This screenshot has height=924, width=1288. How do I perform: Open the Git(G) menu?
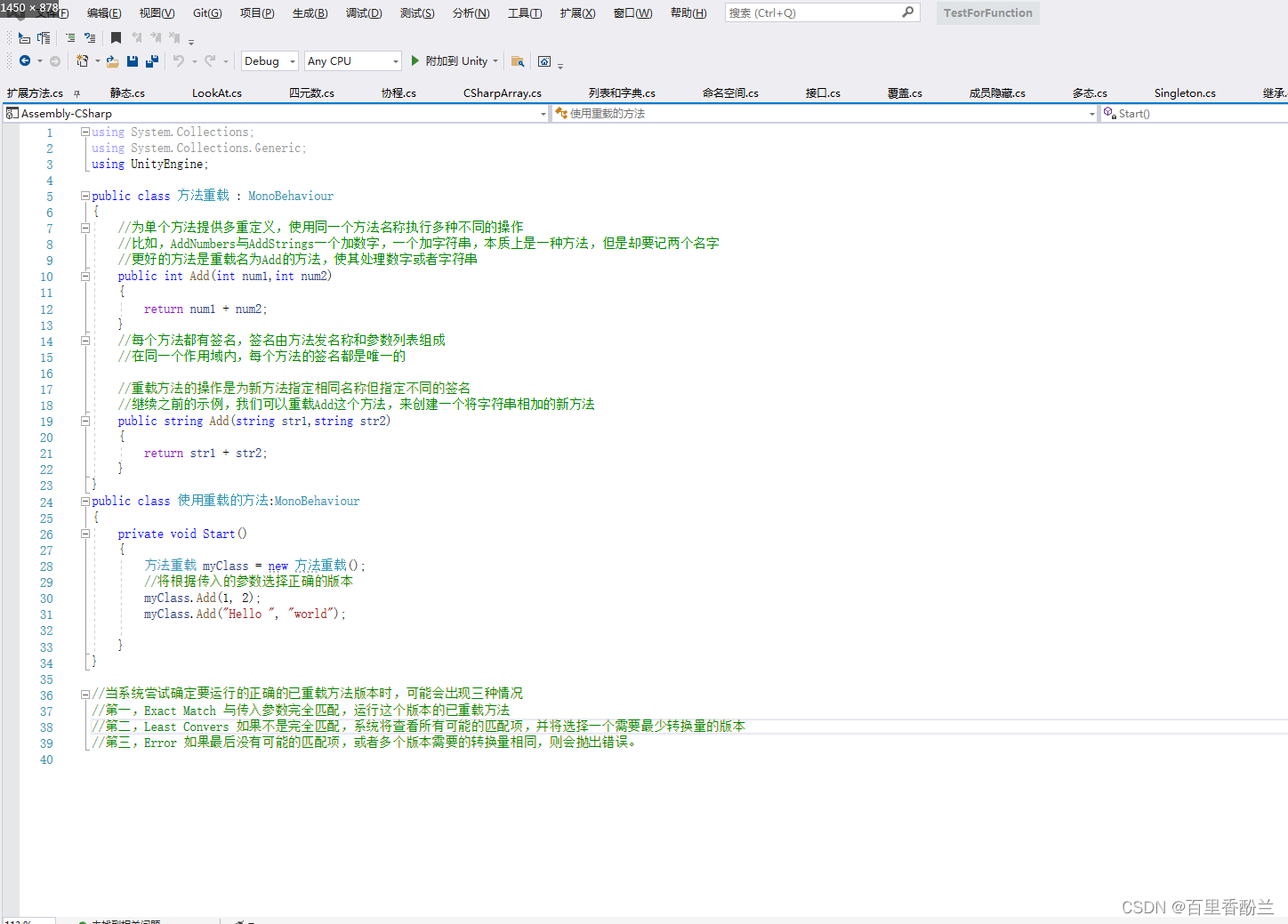[207, 12]
